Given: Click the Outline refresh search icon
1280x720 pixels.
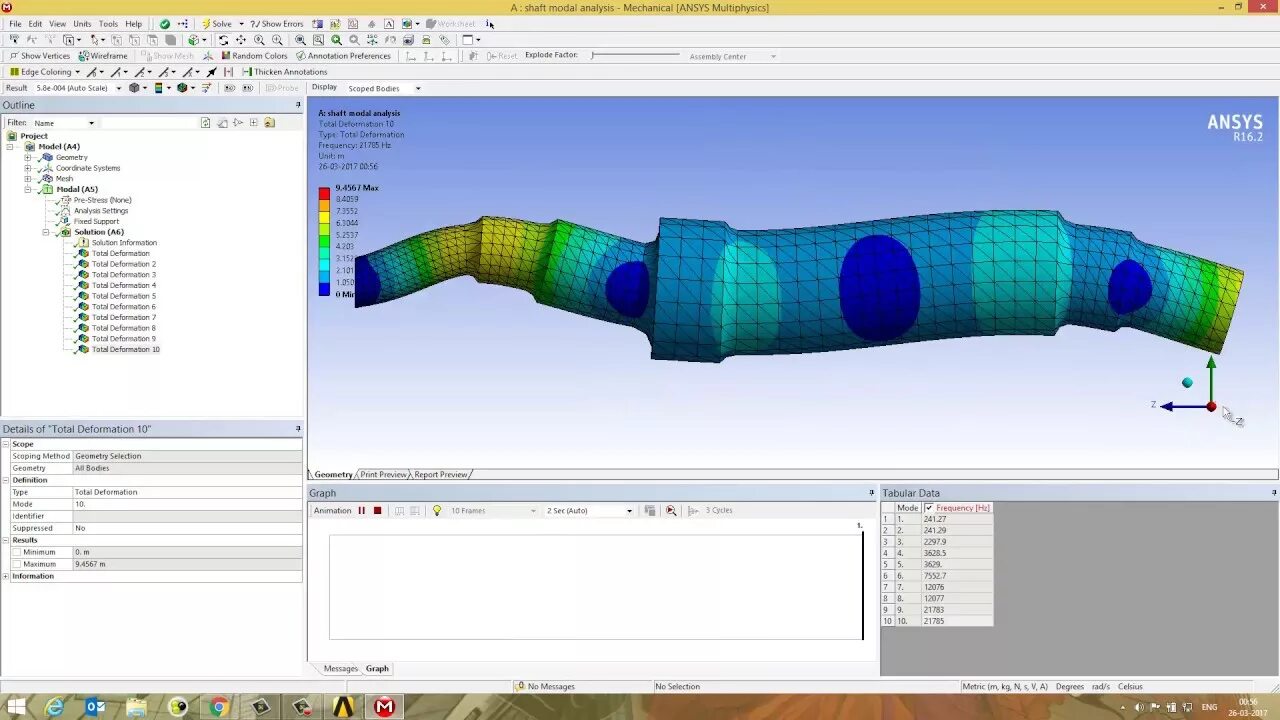Looking at the screenshot, I should 206,123.
